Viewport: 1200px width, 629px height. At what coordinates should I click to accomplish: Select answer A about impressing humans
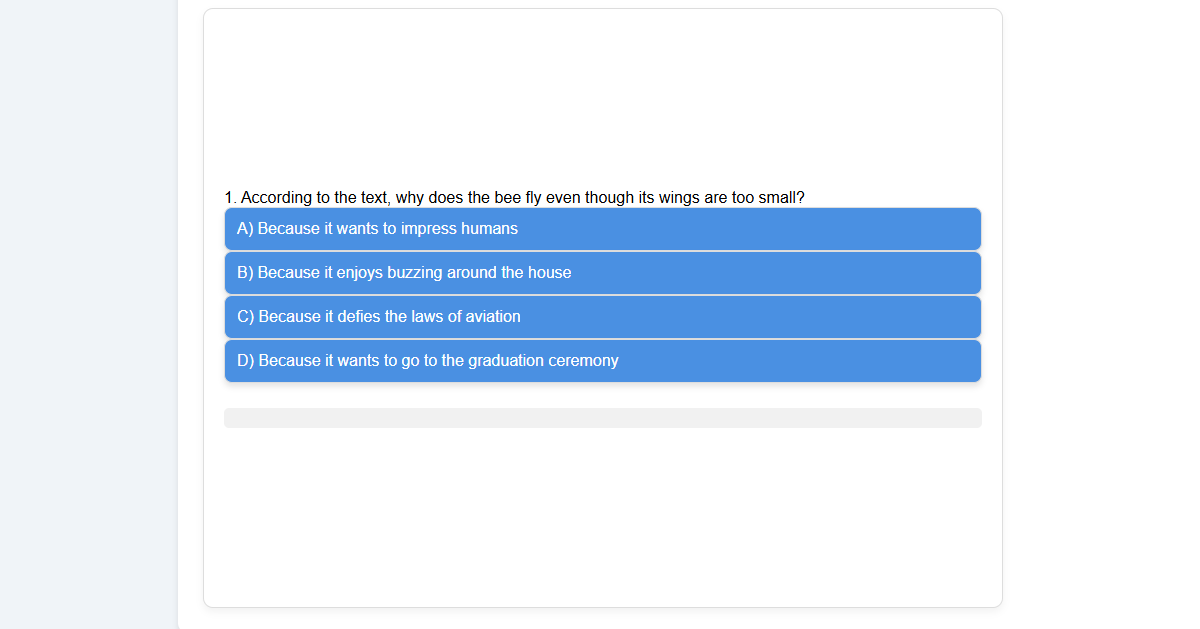(x=602, y=229)
